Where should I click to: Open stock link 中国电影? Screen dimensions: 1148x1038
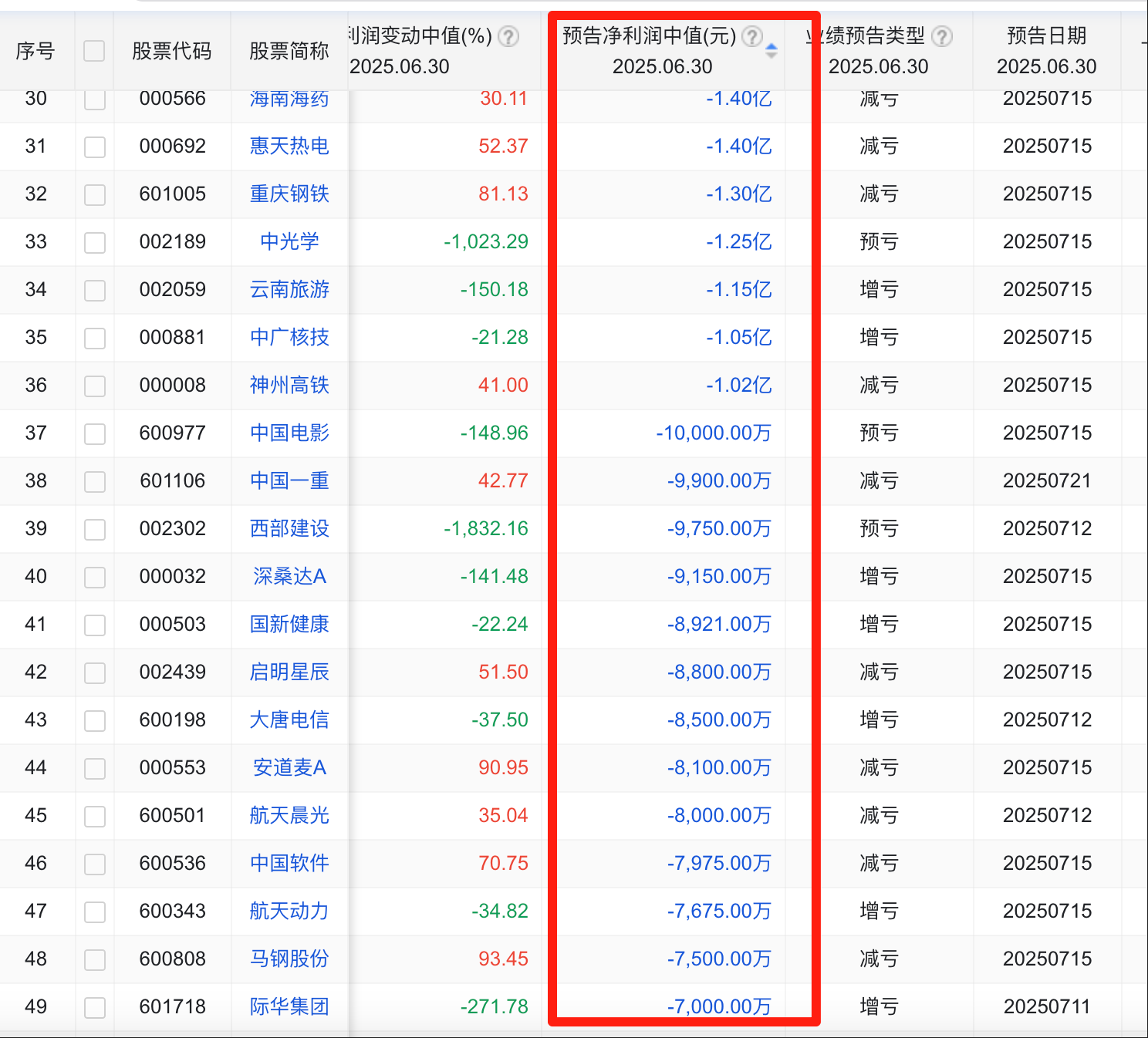pos(289,433)
